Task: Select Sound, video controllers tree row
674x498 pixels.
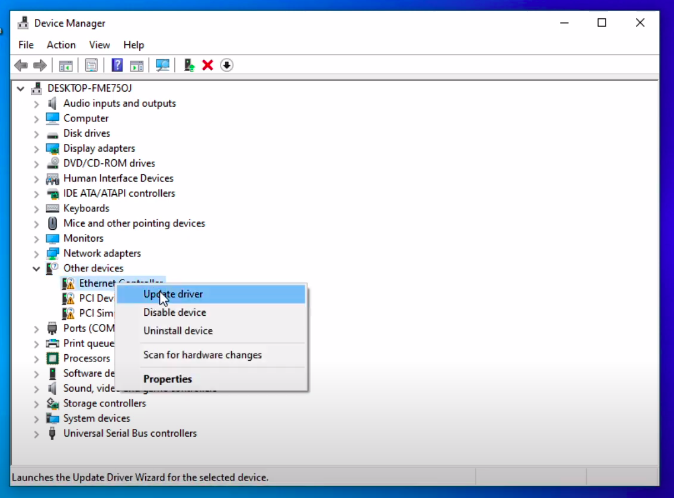Action: (x=89, y=388)
